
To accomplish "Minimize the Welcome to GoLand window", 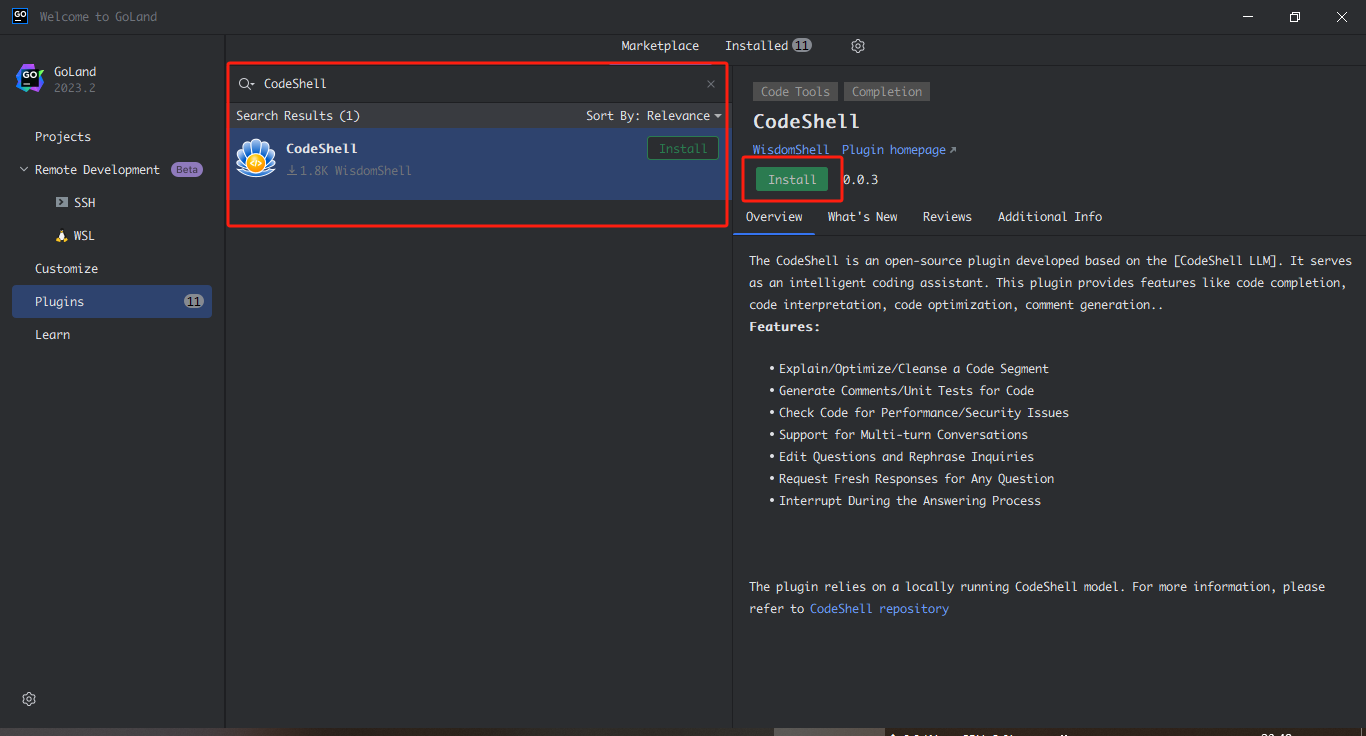I will click(x=1248, y=17).
